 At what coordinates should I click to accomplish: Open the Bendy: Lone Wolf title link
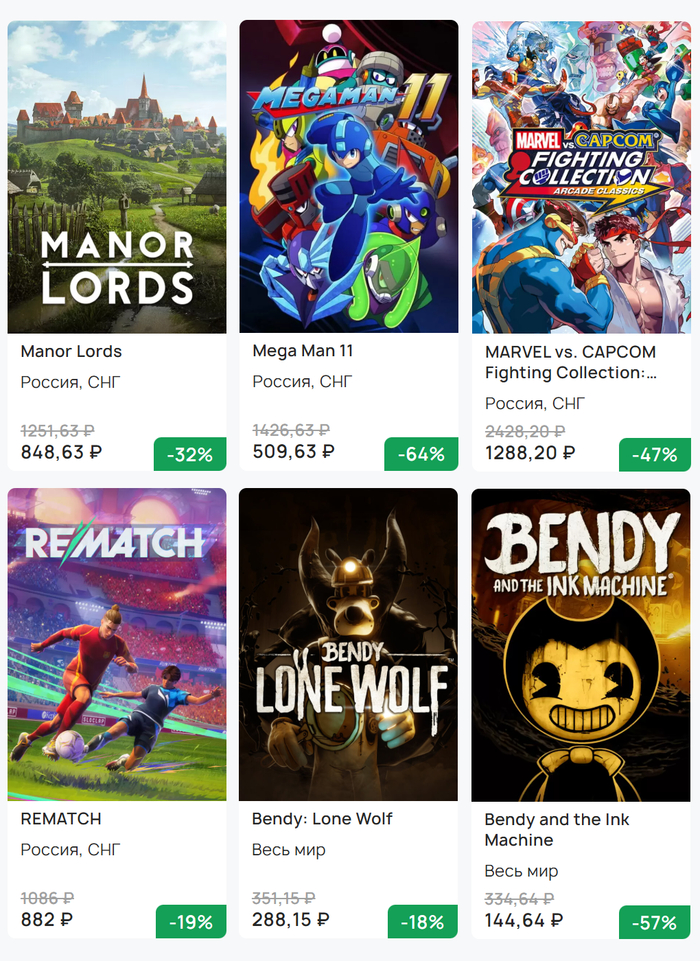(x=322, y=818)
